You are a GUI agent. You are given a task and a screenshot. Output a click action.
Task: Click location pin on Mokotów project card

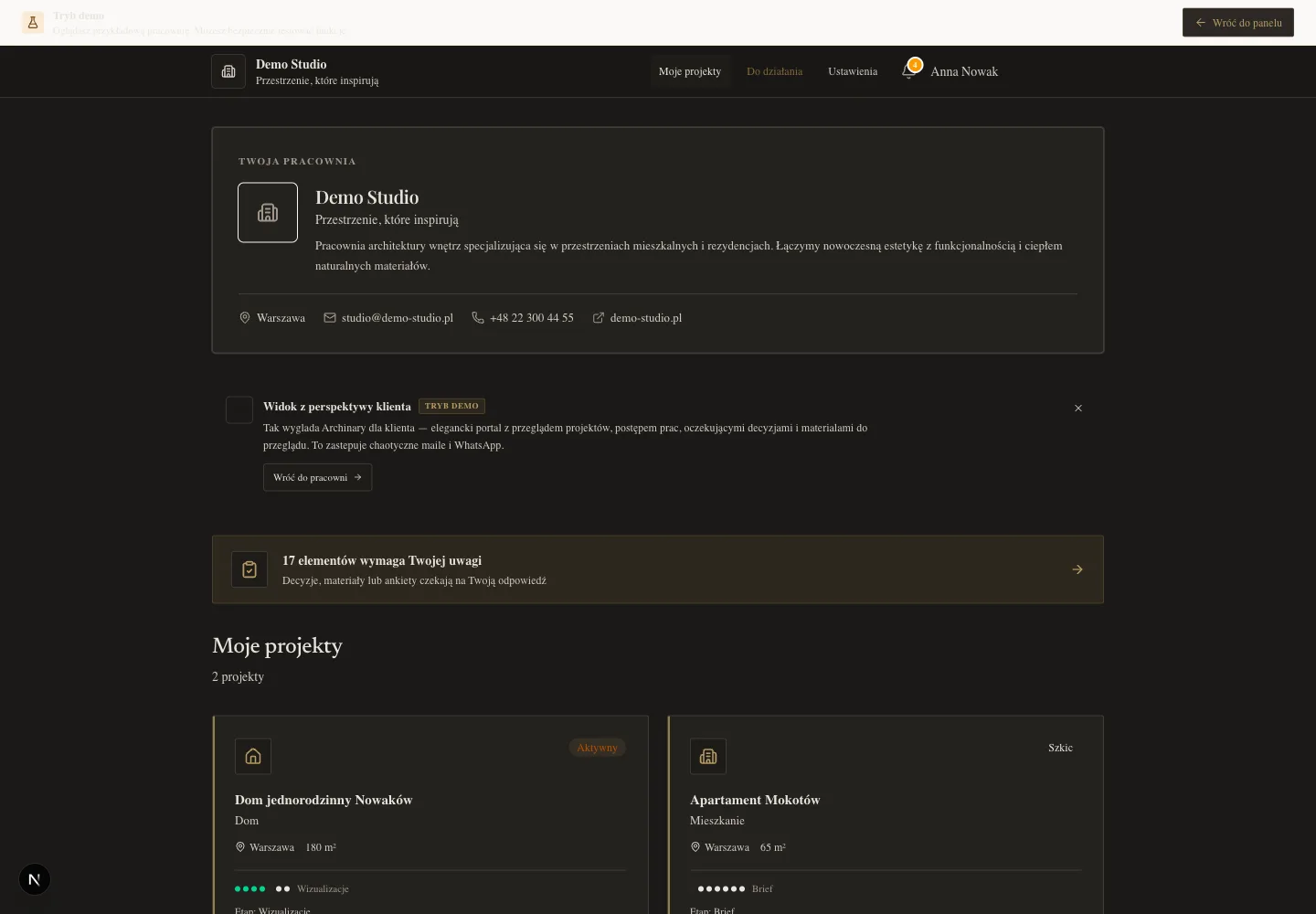pyautogui.click(x=695, y=847)
